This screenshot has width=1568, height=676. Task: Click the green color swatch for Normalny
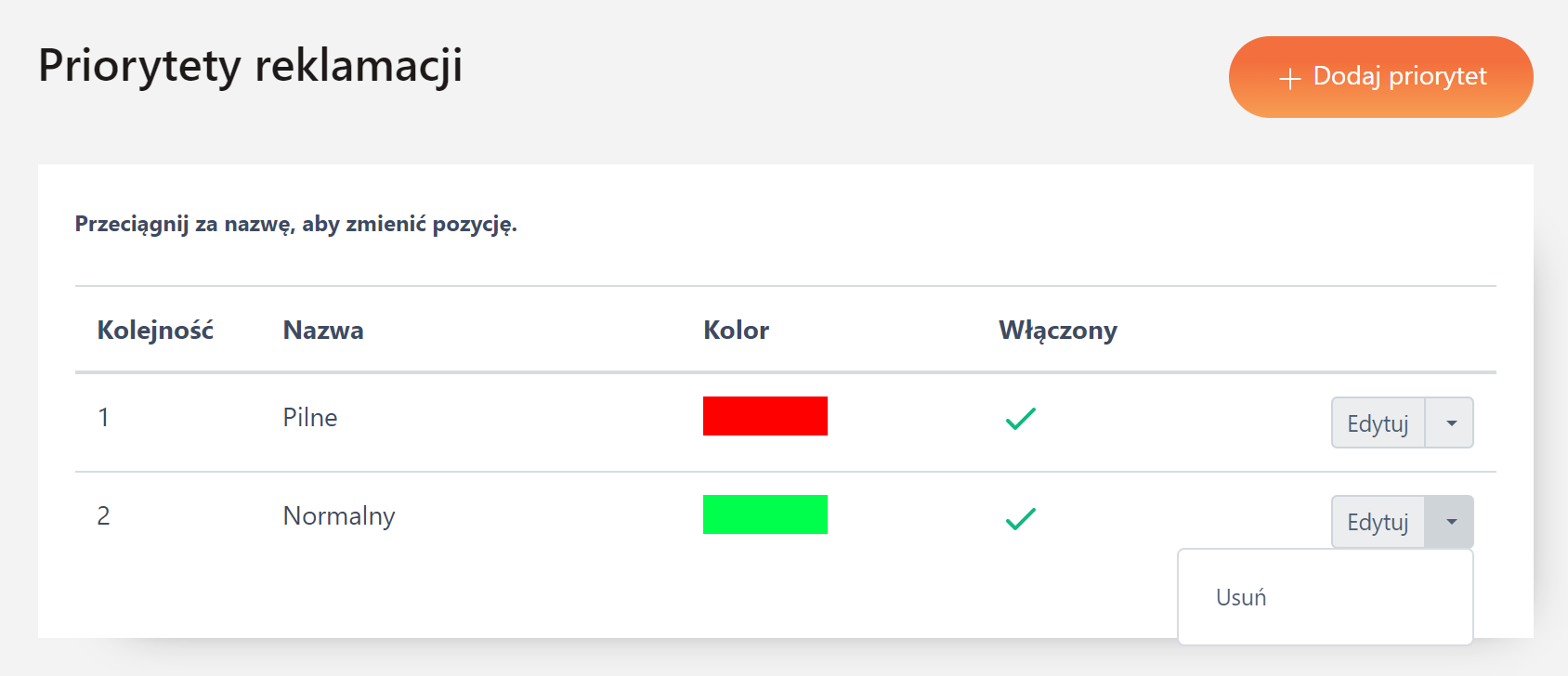coord(764,514)
